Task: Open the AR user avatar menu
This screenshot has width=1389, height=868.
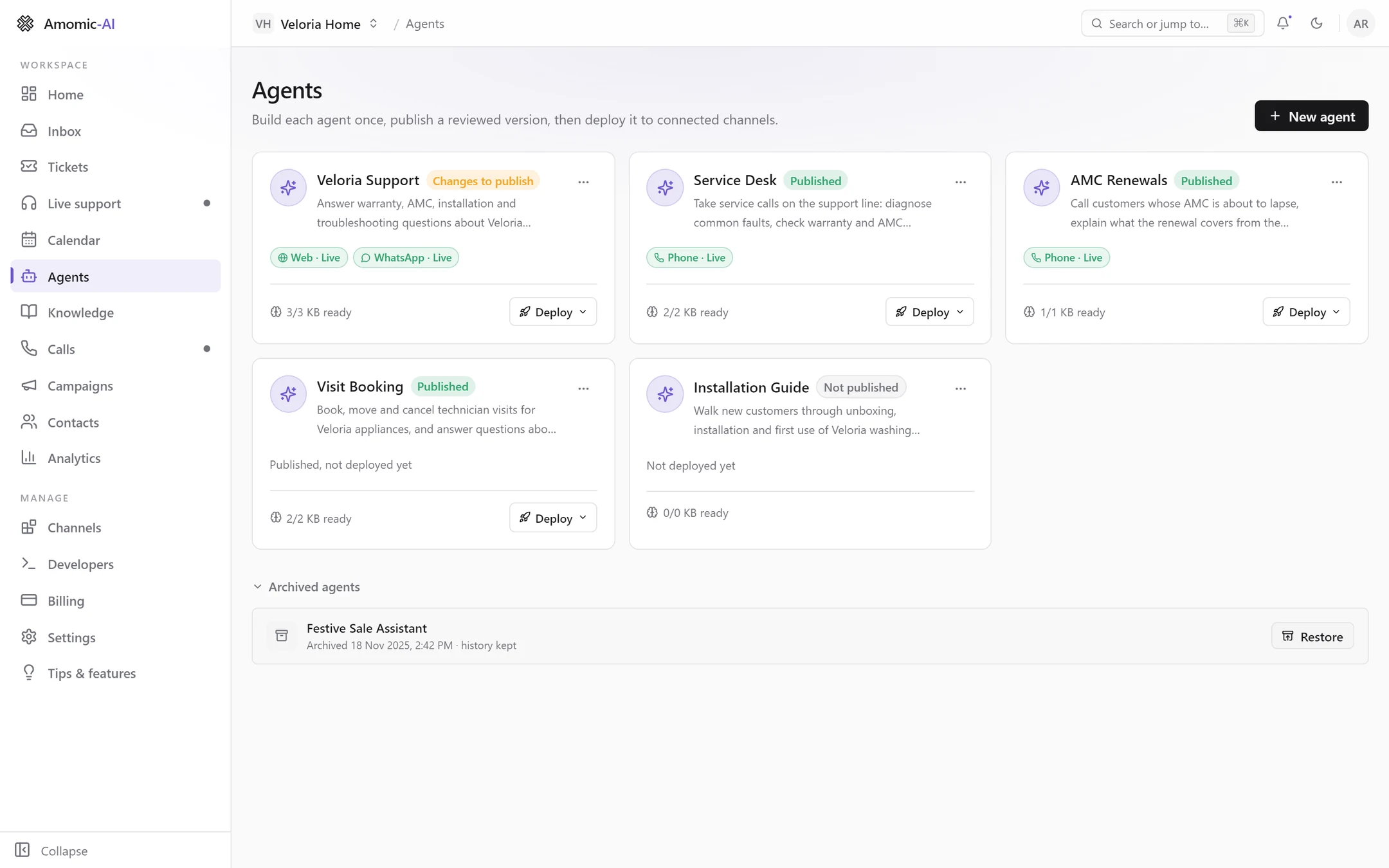Action: pyautogui.click(x=1360, y=24)
